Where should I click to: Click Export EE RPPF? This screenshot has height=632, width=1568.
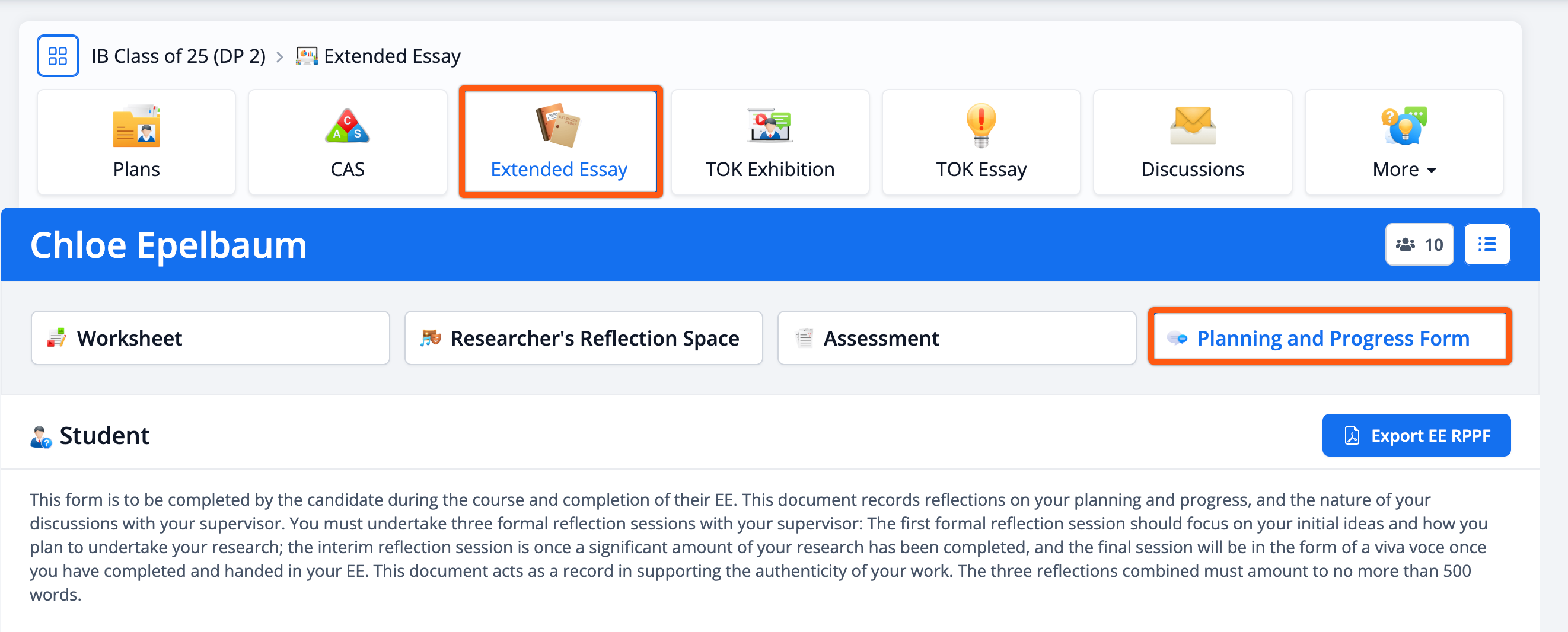[1416, 435]
